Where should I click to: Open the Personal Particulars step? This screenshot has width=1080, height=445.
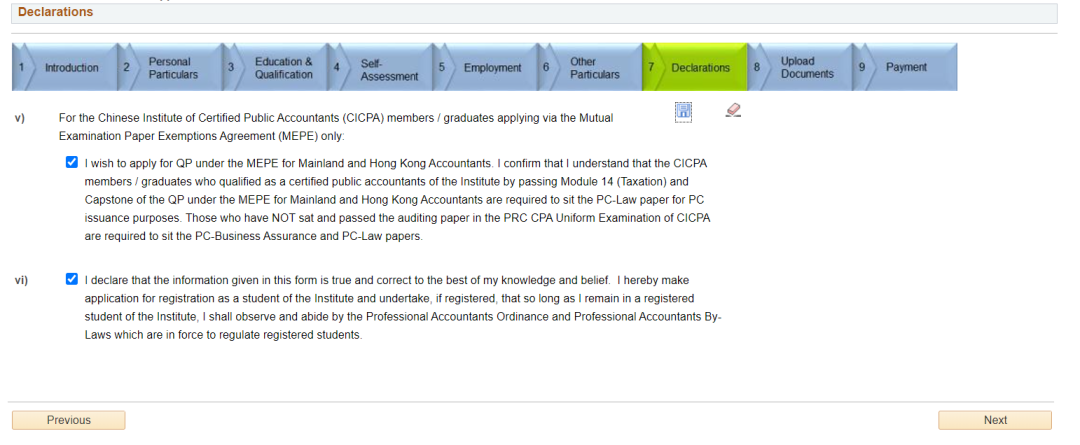coord(173,68)
